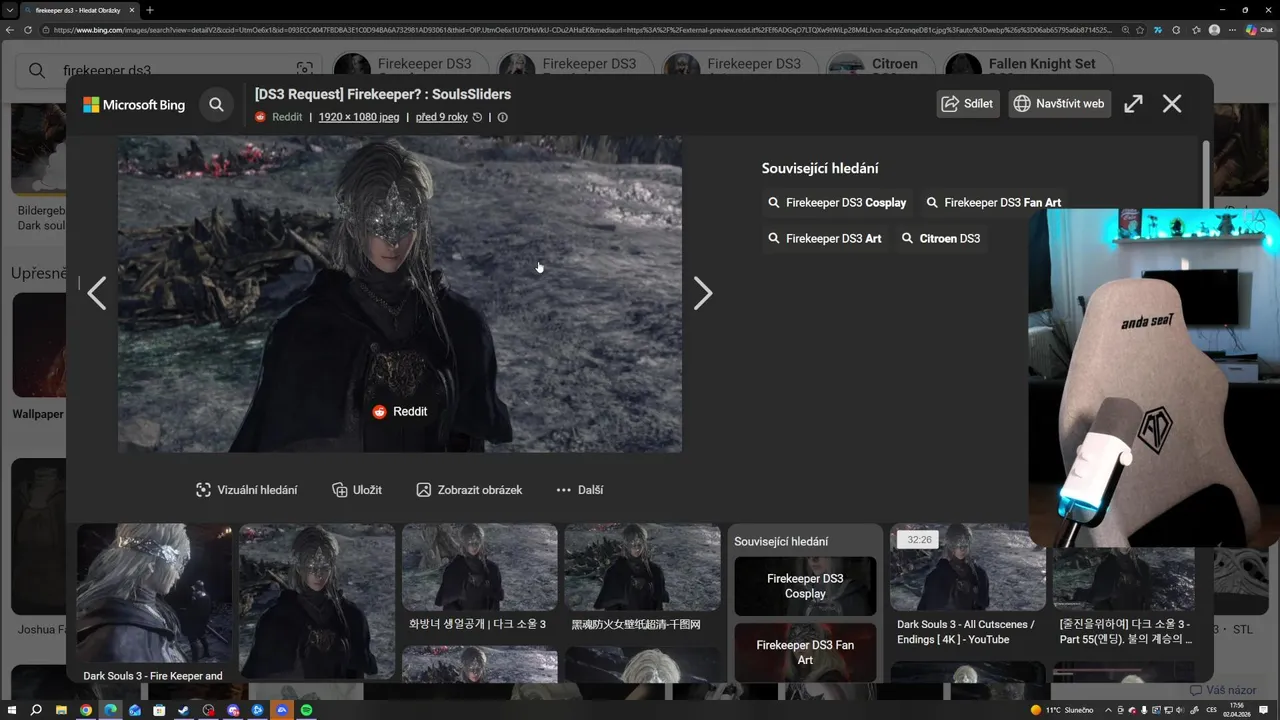Open the browser Settings and more menu
The height and width of the screenshot is (720, 1280).
pyautogui.click(x=1231, y=30)
